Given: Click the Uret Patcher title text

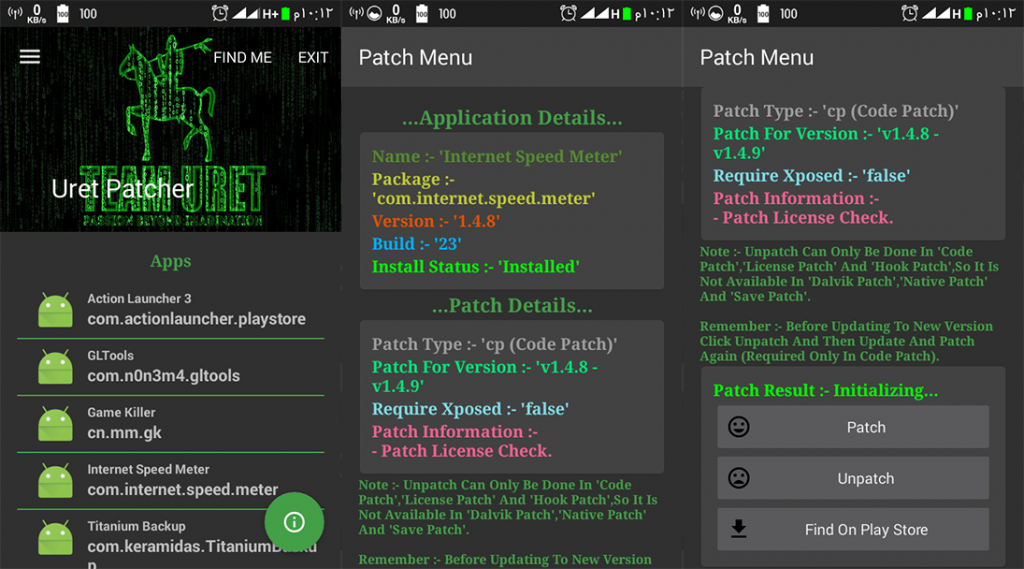Looking at the screenshot, I should (122, 189).
